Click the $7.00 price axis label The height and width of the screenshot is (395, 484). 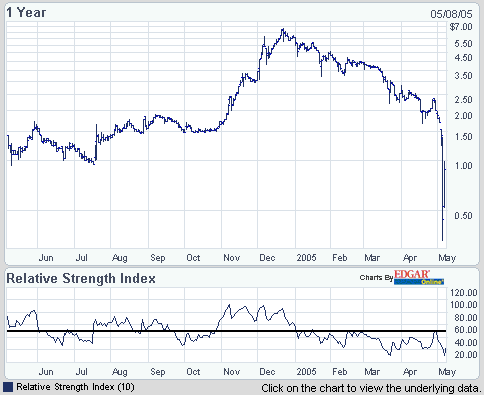(x=461, y=27)
